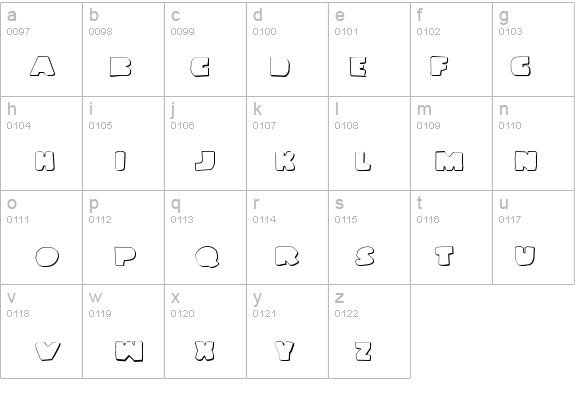Choose the U glyph under code 0117
This screenshot has width=575, height=414.
525,256
